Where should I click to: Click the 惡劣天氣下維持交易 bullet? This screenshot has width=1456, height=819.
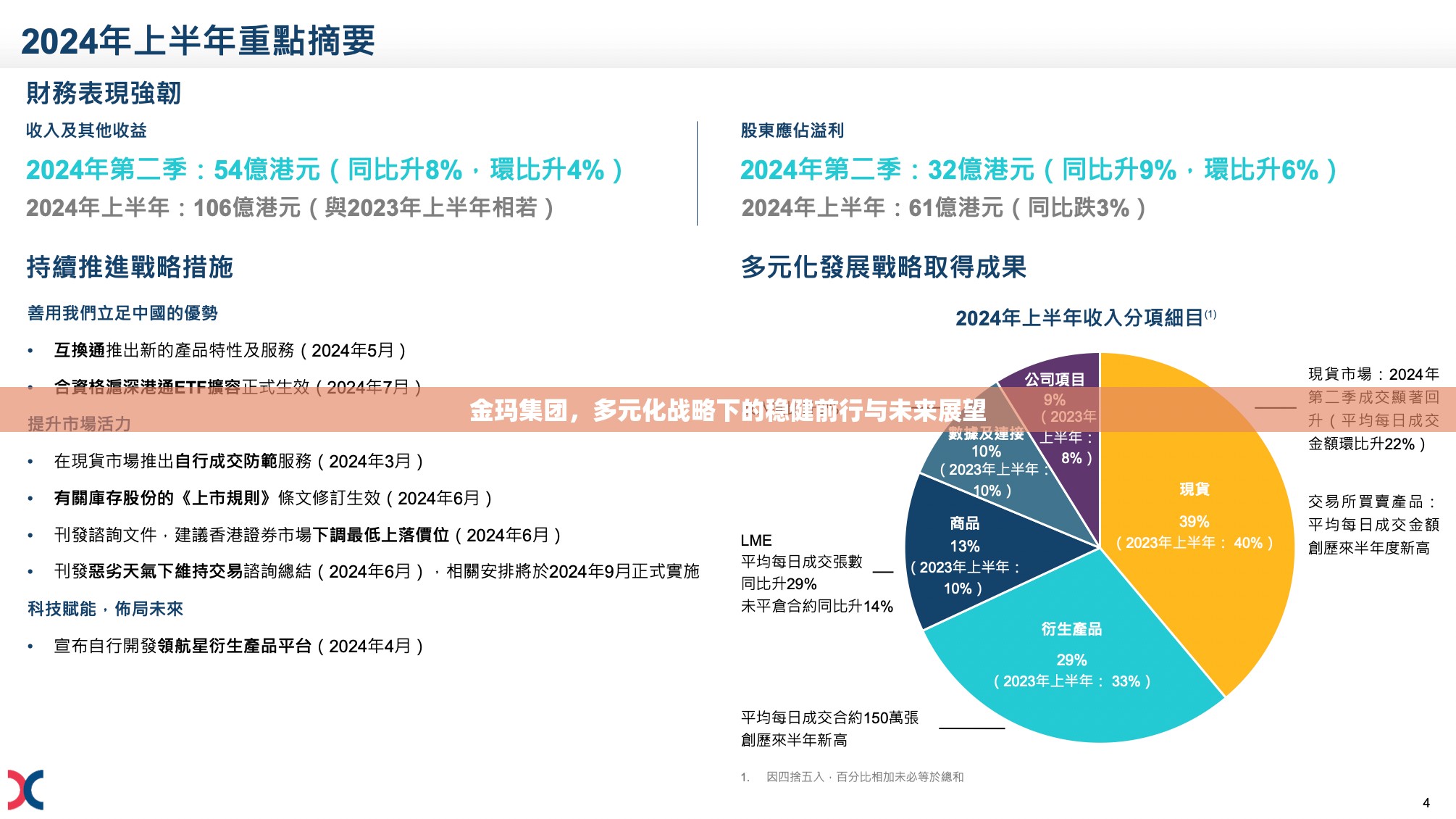pyautogui.click(x=377, y=572)
